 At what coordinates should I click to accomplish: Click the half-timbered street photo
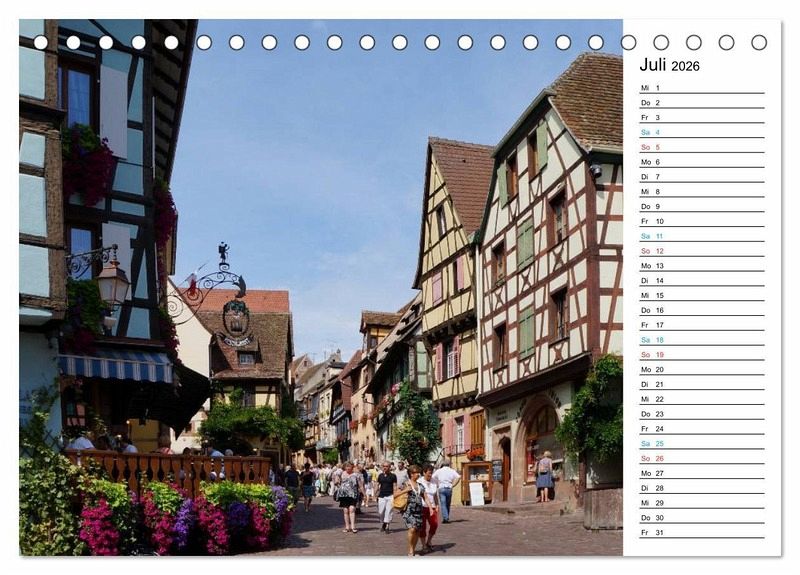pos(321,287)
